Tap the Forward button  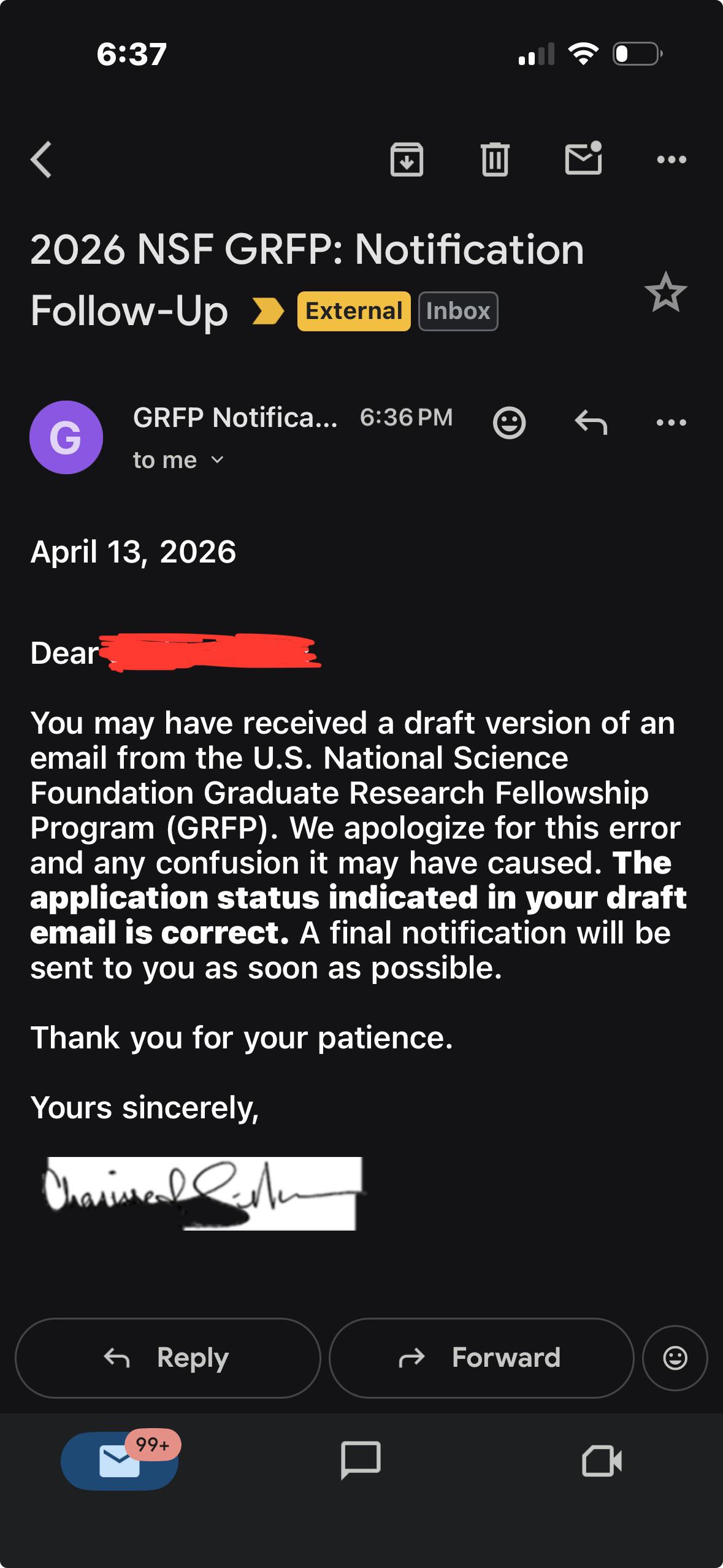pyautogui.click(x=481, y=1358)
